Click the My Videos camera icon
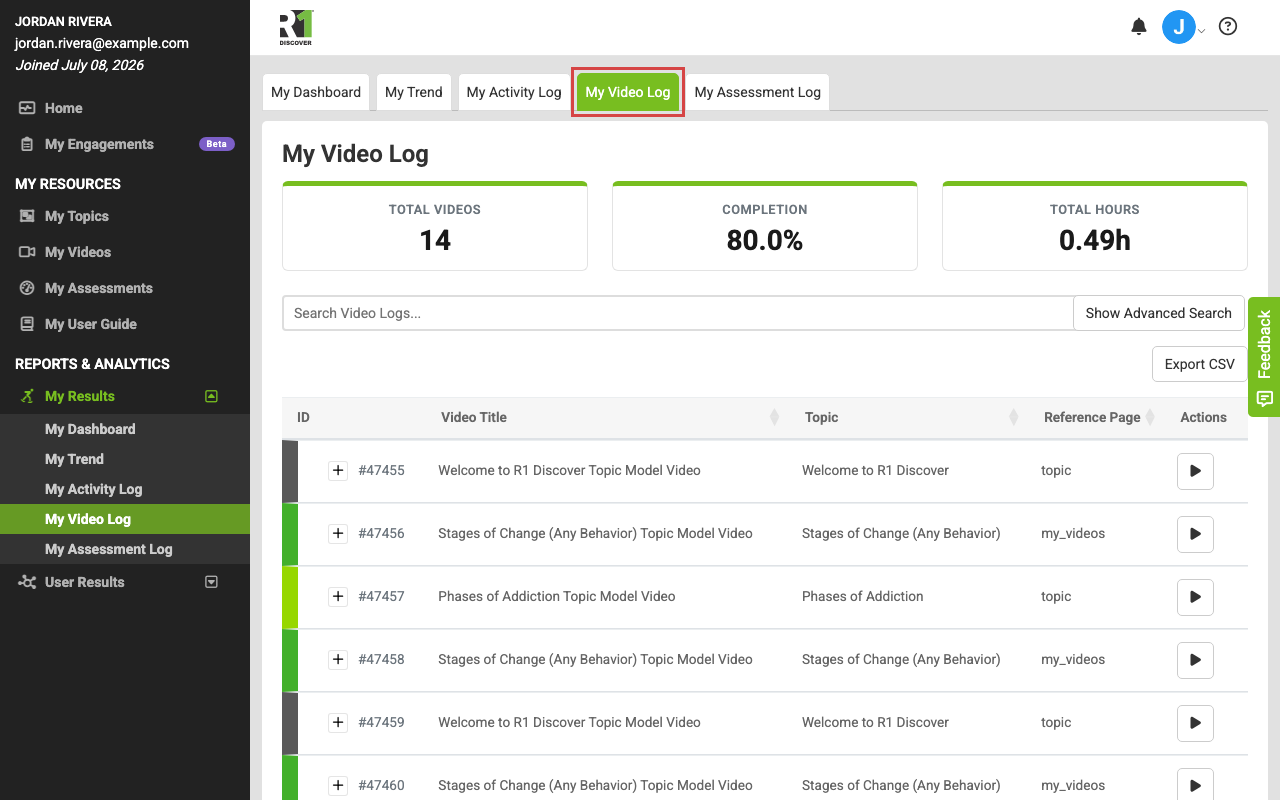Viewport: 1280px width, 800px height. coord(27,252)
